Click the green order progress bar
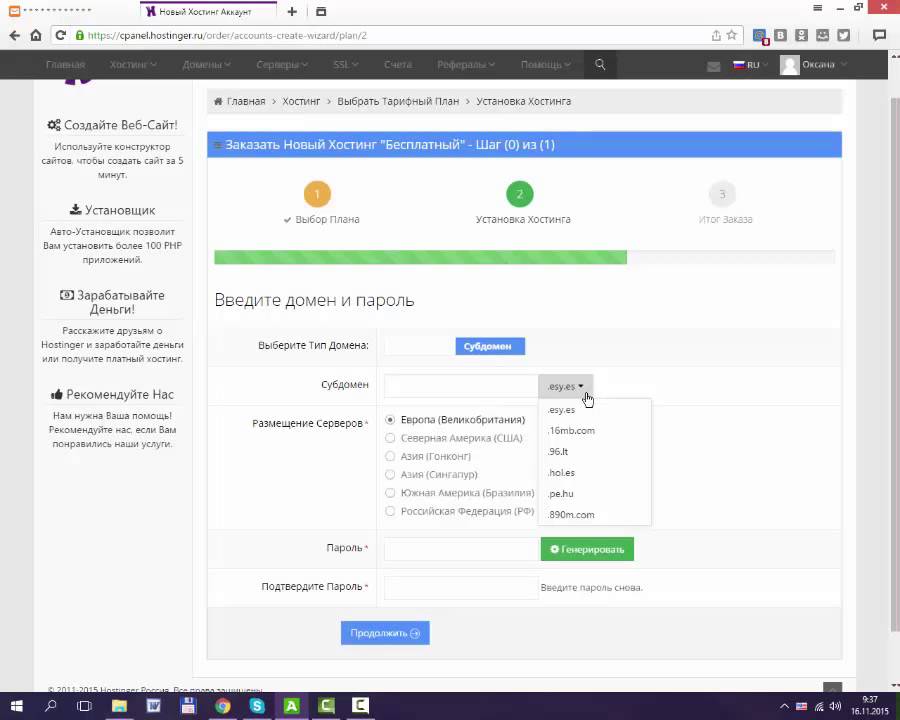900x720 pixels. point(420,257)
